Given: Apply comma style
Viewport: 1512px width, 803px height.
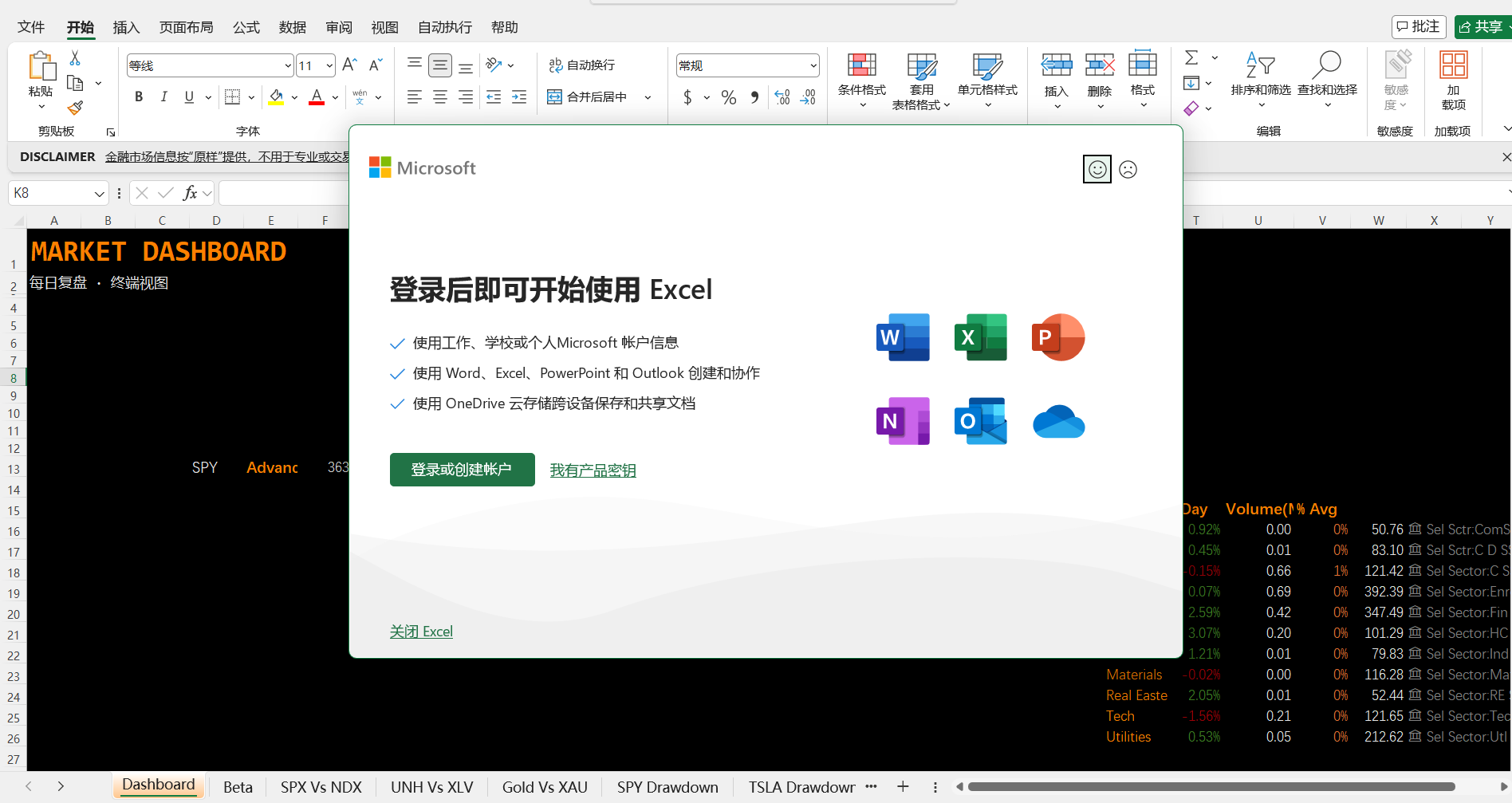Looking at the screenshot, I should pos(754,97).
